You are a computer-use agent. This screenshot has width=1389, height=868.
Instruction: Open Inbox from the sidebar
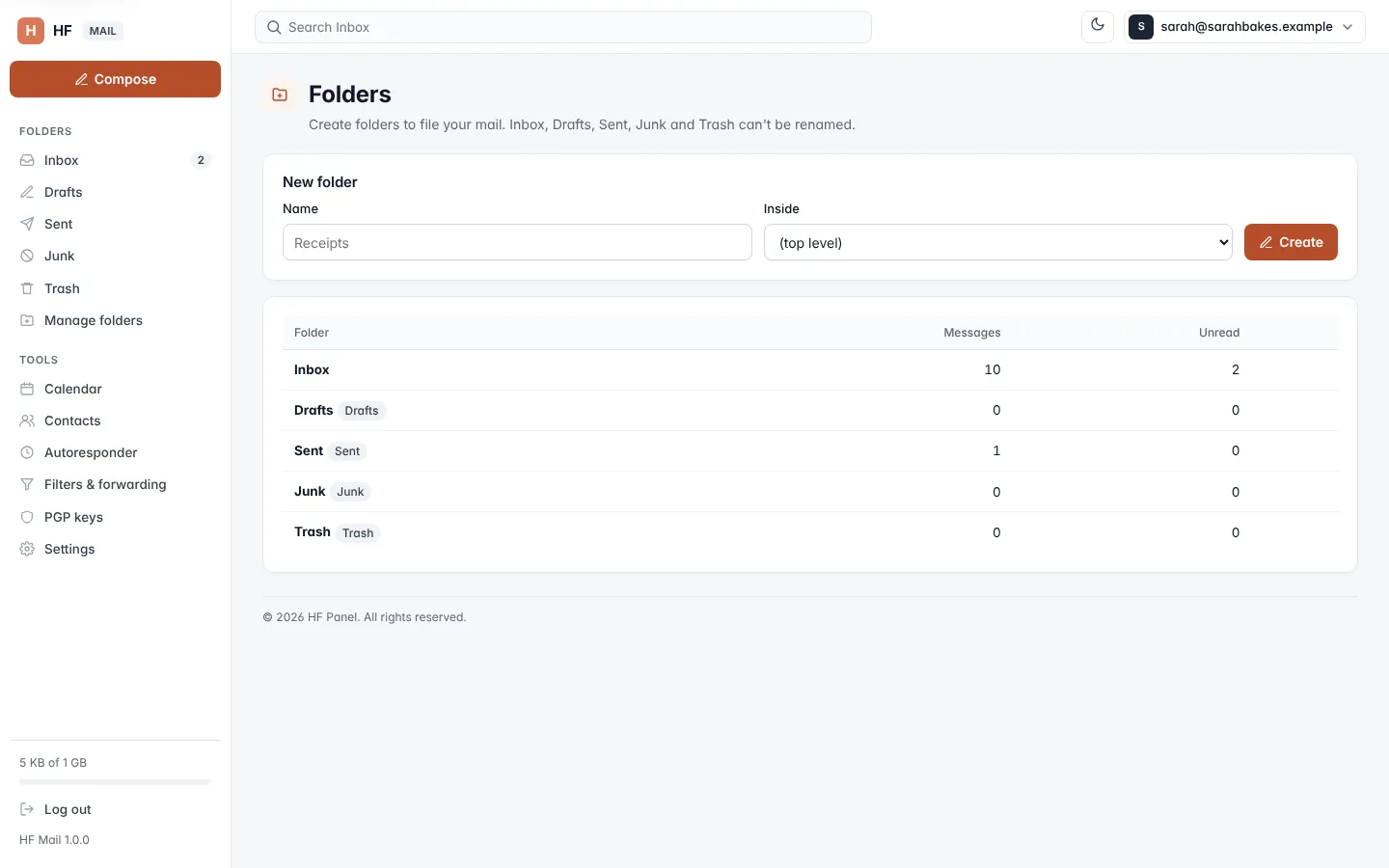pyautogui.click(x=115, y=160)
